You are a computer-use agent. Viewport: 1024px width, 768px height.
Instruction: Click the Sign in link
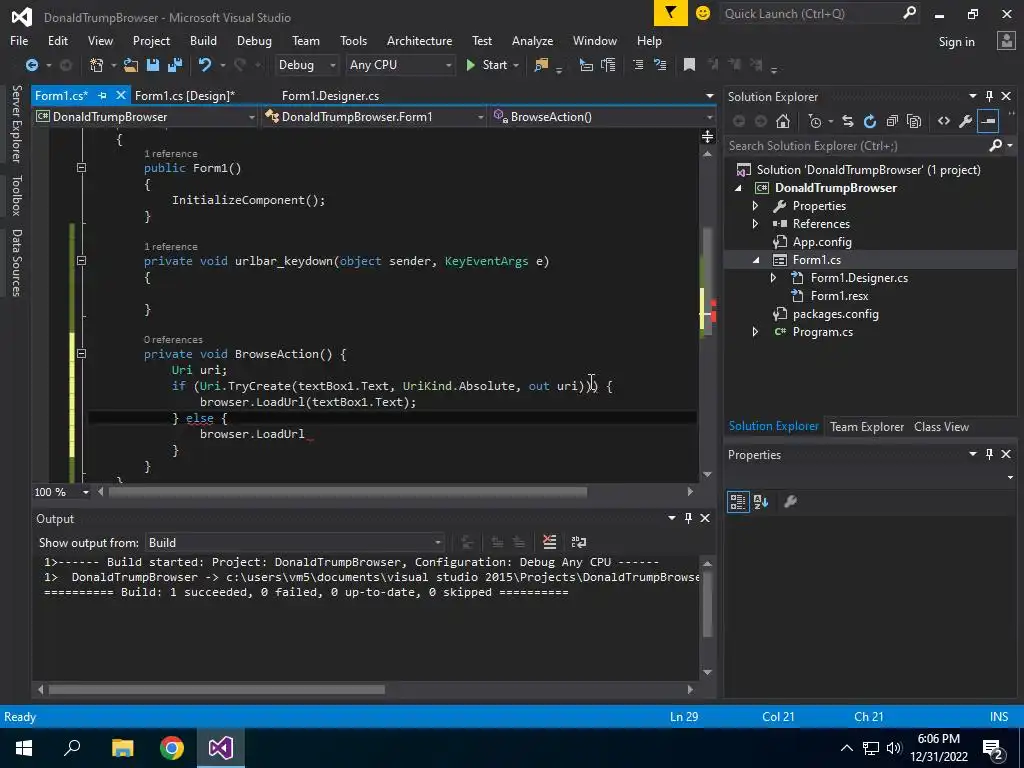956,42
